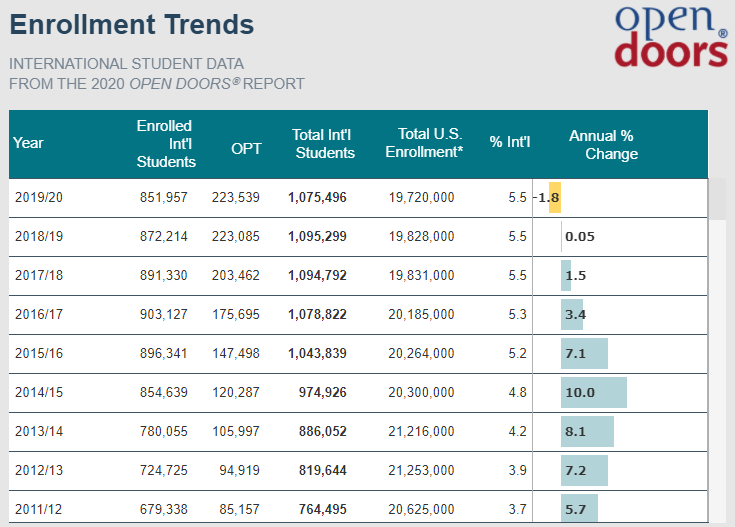Click the Annual % Change header

coord(602,144)
